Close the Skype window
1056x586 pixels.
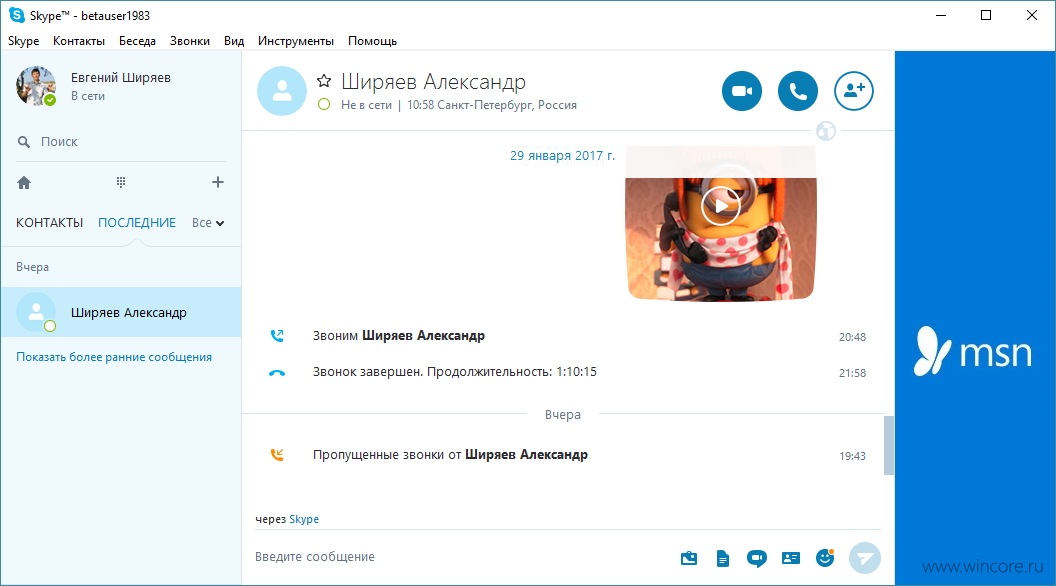(x=1031, y=15)
